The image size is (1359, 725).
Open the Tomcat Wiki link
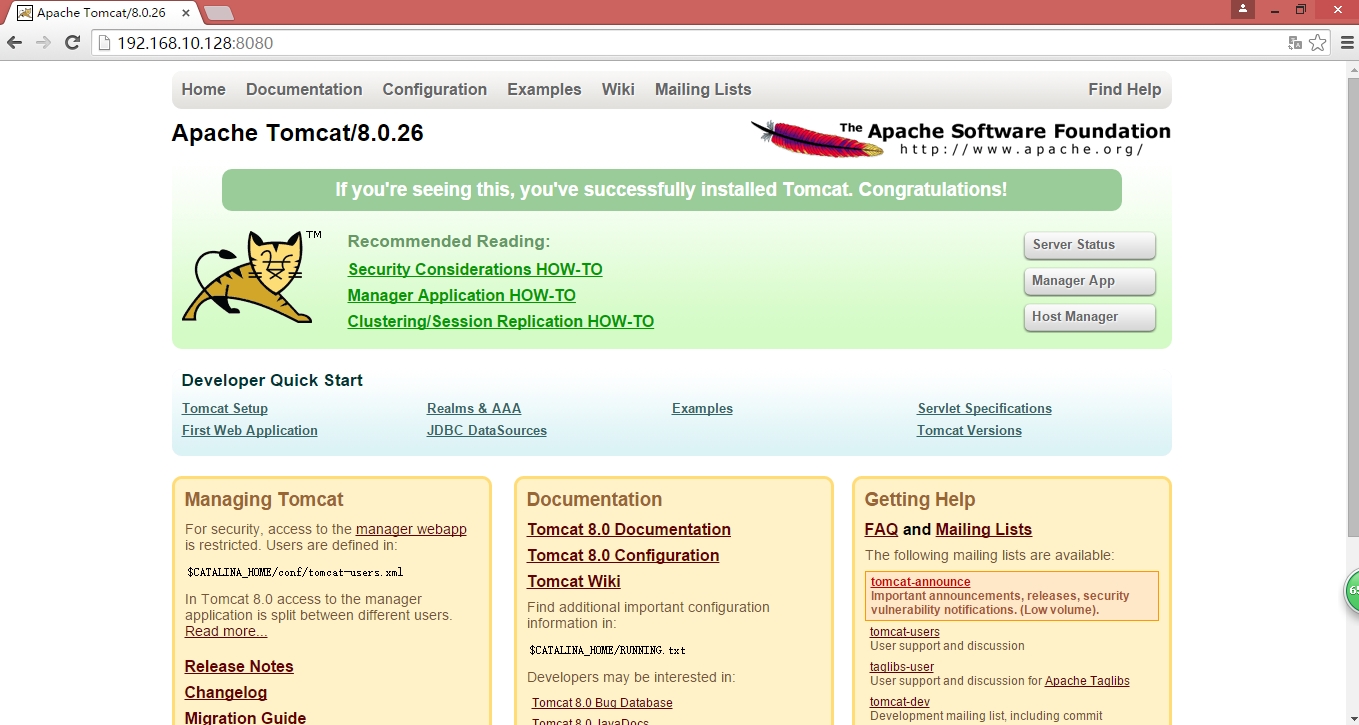pos(574,581)
